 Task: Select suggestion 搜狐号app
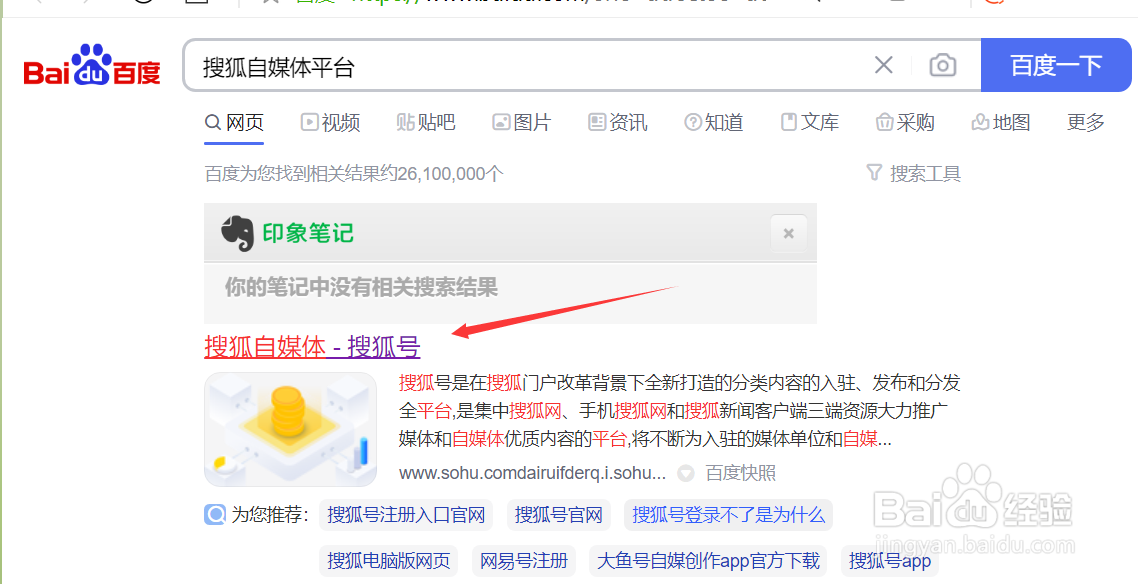click(x=890, y=561)
